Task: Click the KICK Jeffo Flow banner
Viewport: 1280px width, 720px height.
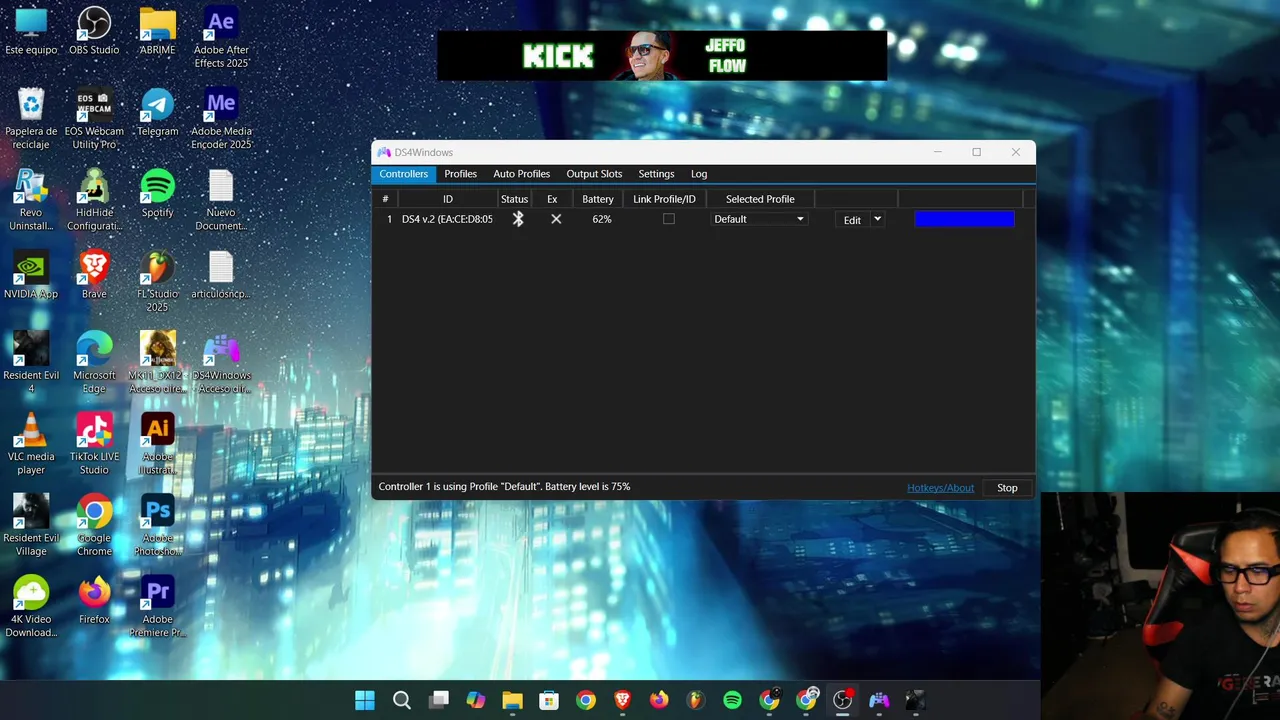Action: click(662, 55)
